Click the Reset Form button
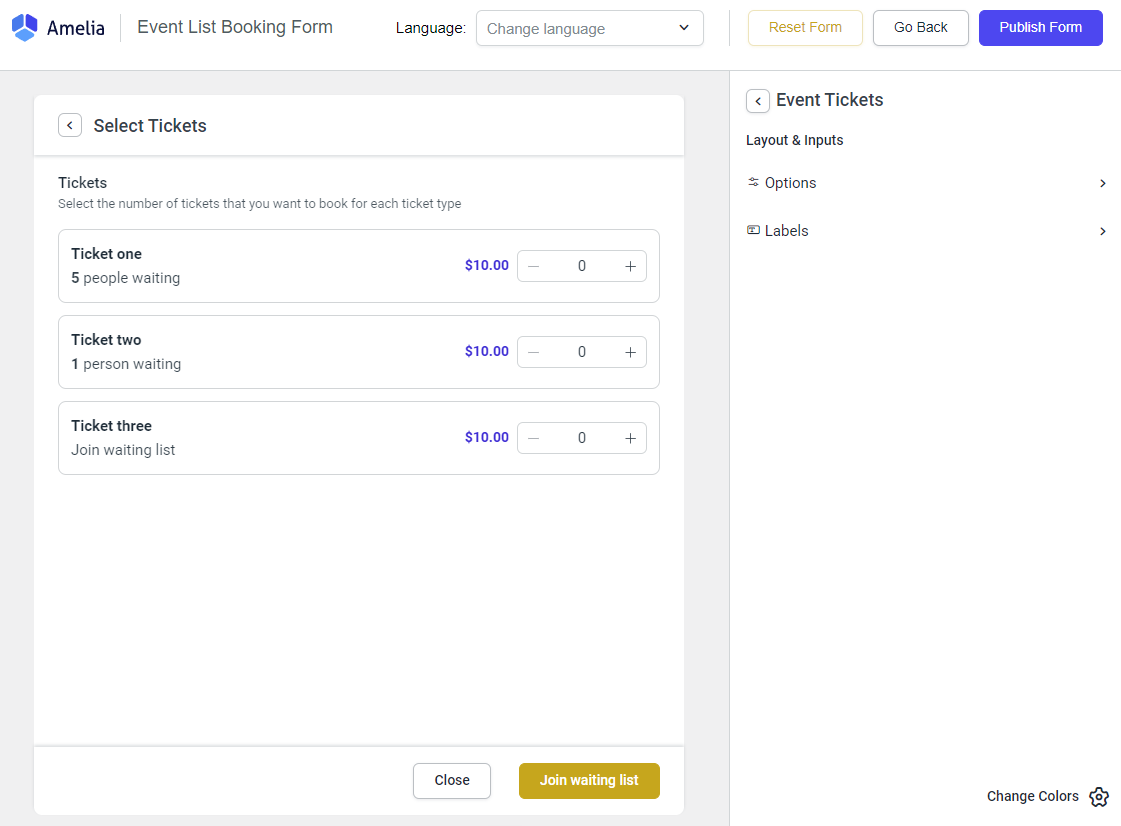The width and height of the screenshot is (1121, 826). tap(805, 28)
